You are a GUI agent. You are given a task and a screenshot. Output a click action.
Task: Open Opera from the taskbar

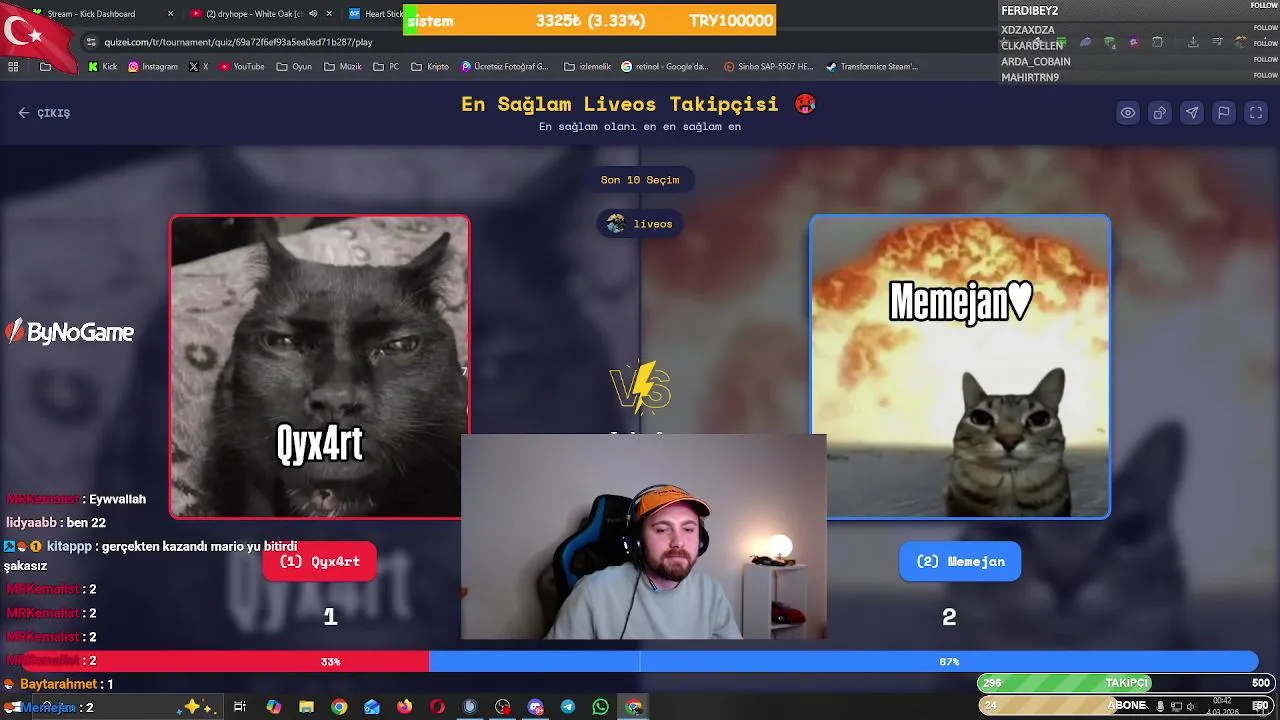[x=437, y=707]
